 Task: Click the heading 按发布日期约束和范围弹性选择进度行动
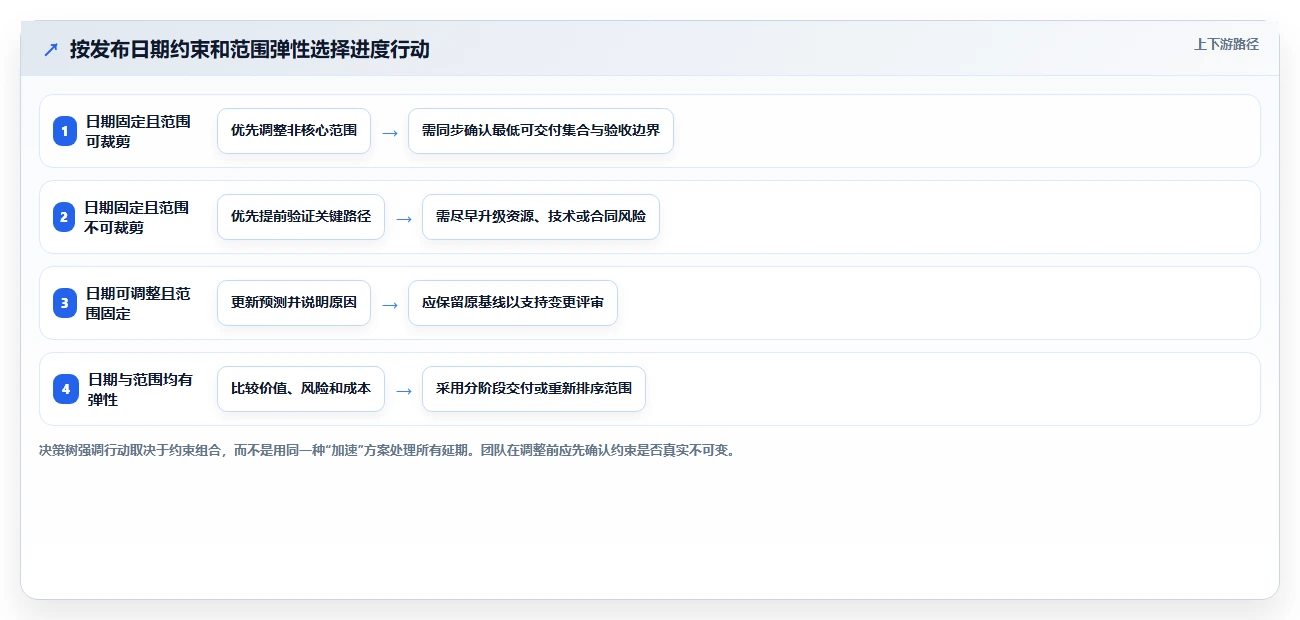(x=250, y=49)
